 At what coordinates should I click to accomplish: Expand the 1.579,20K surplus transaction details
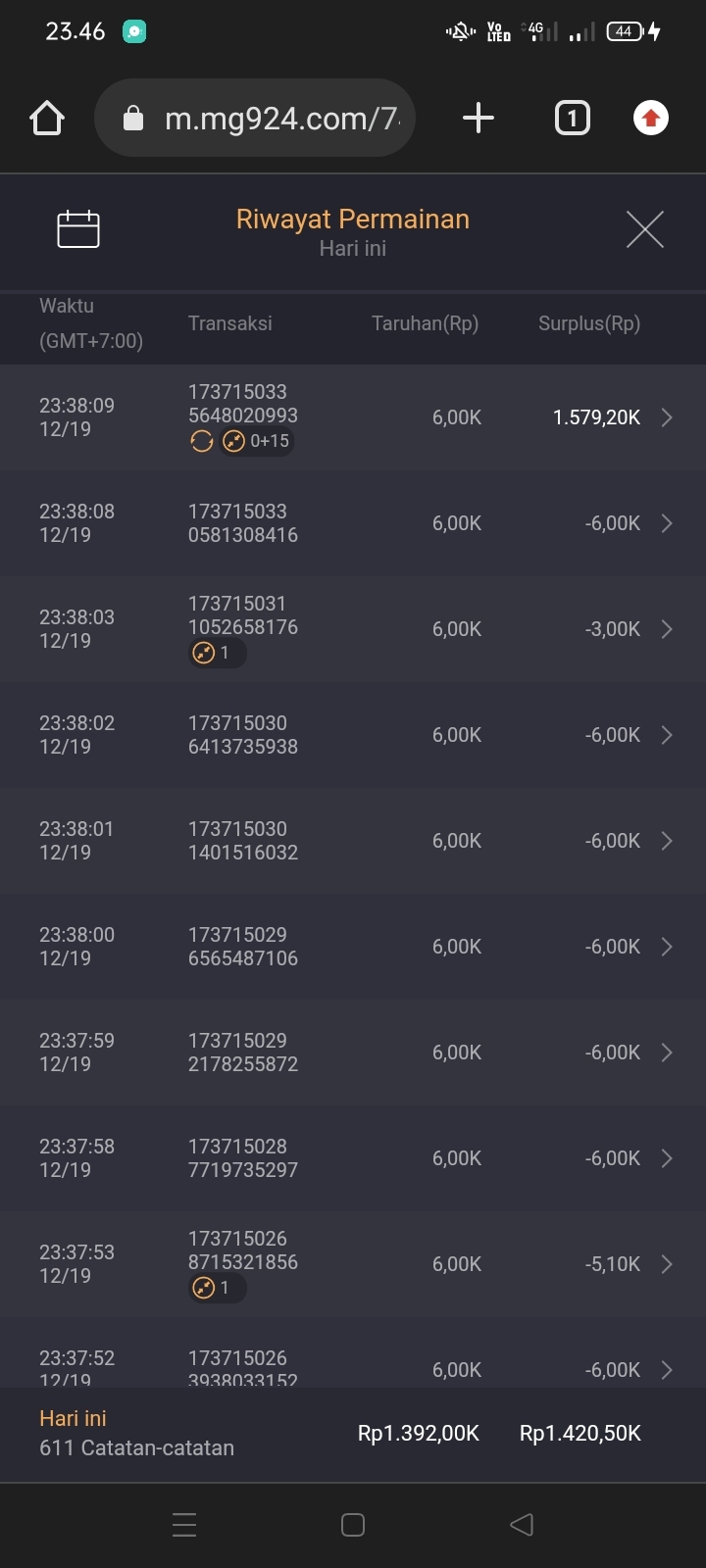[x=667, y=417]
